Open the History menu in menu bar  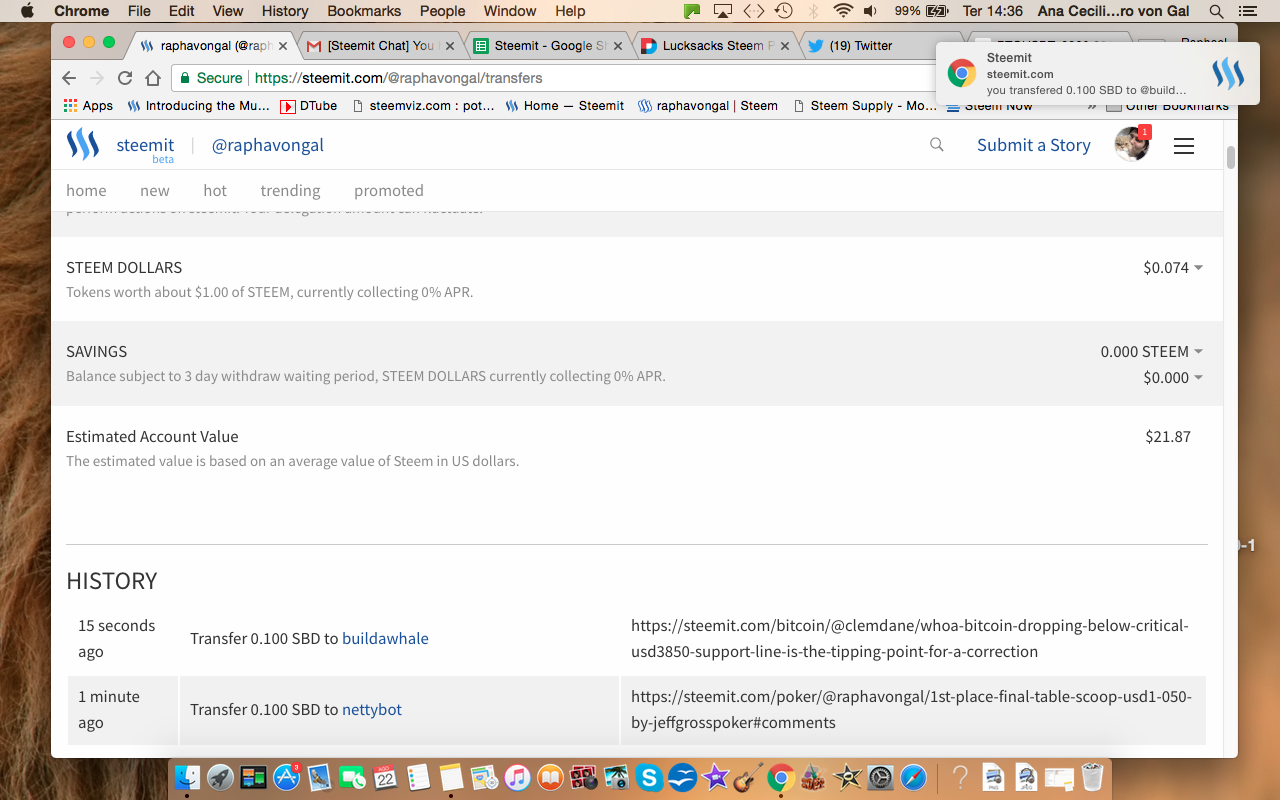285,11
